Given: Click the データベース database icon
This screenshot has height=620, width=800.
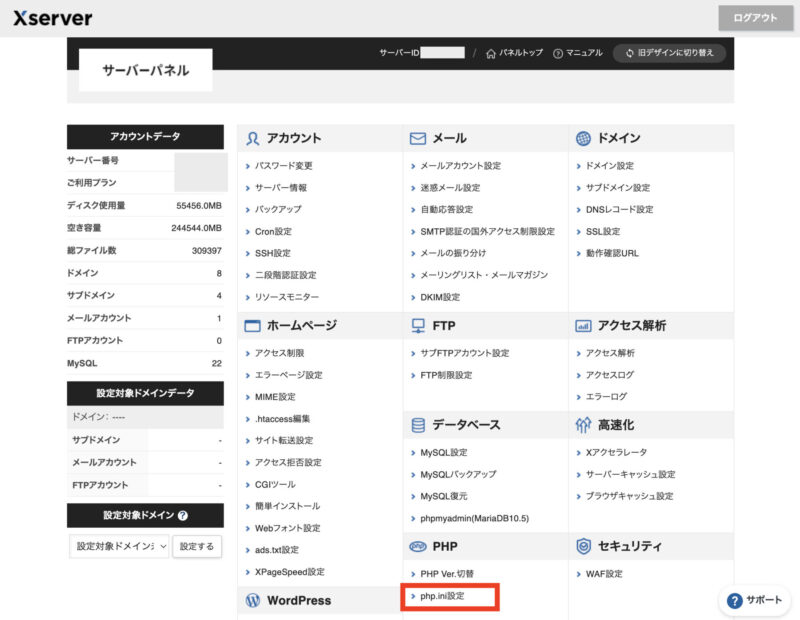Looking at the screenshot, I should point(417,424).
